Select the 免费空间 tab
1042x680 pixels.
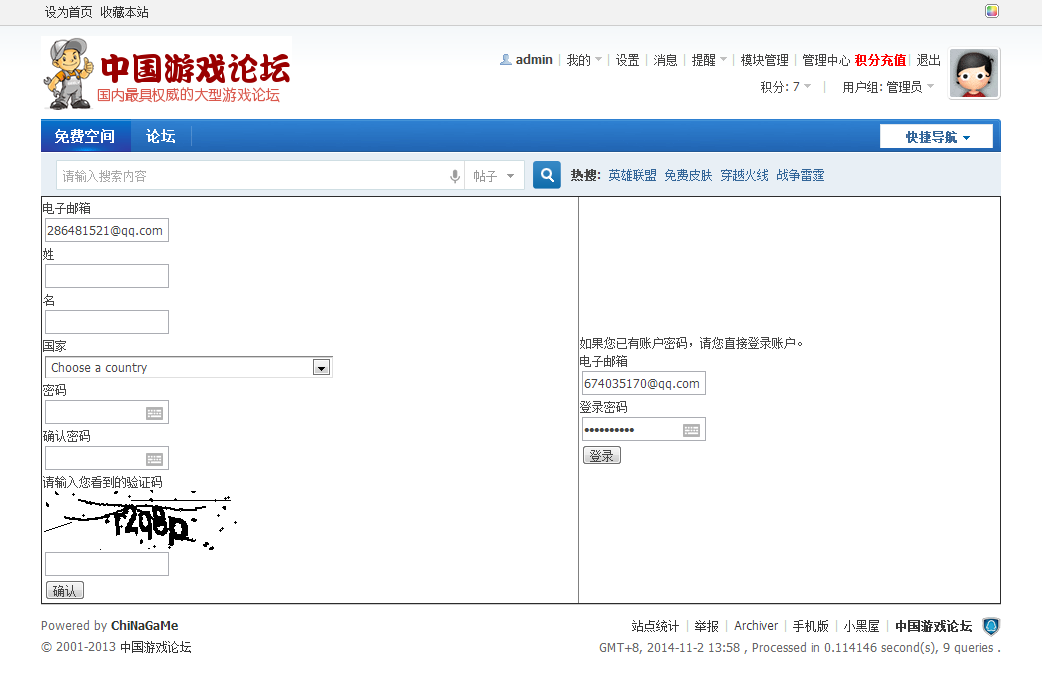coord(86,135)
